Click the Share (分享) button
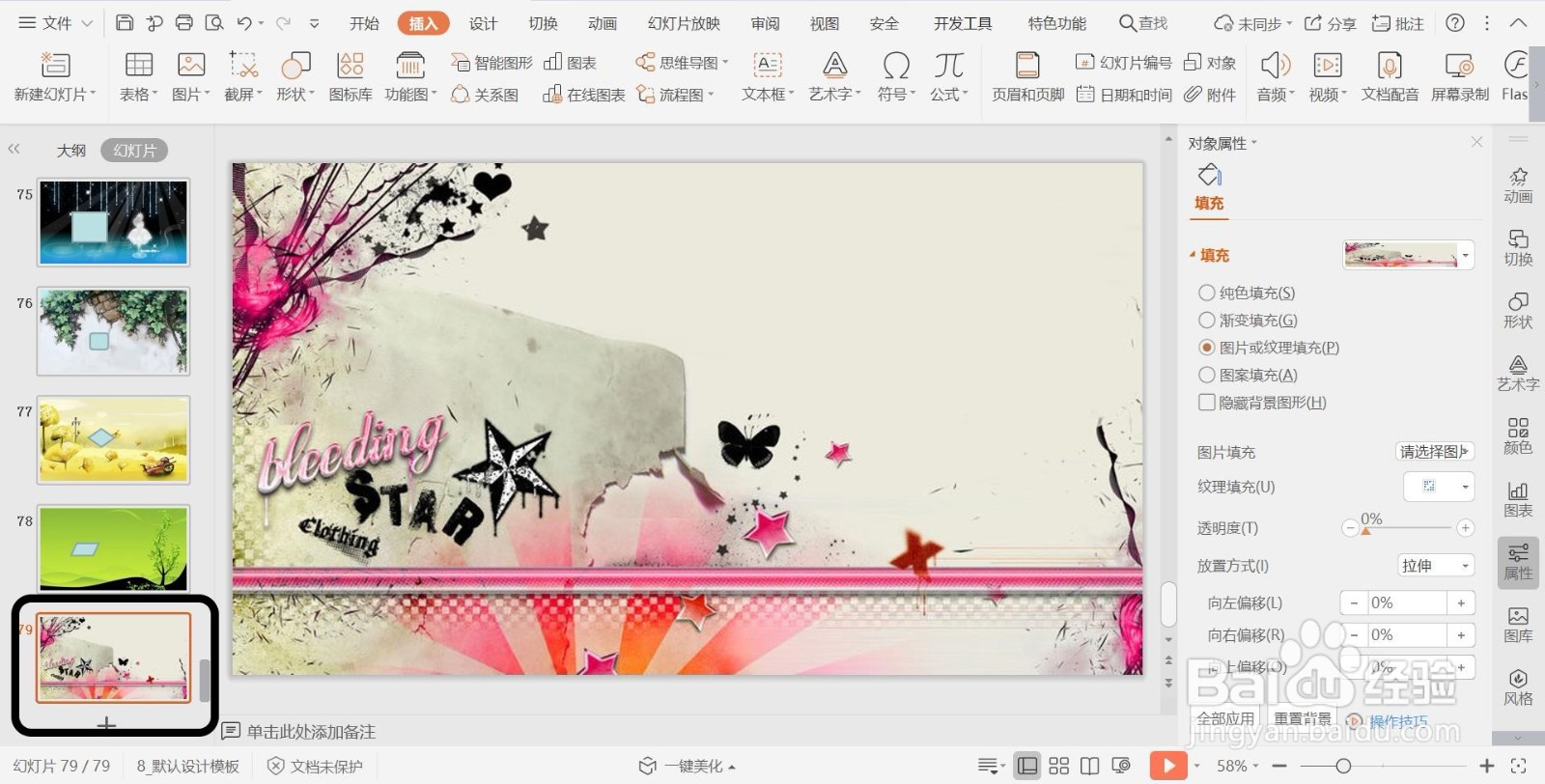 tap(1331, 23)
